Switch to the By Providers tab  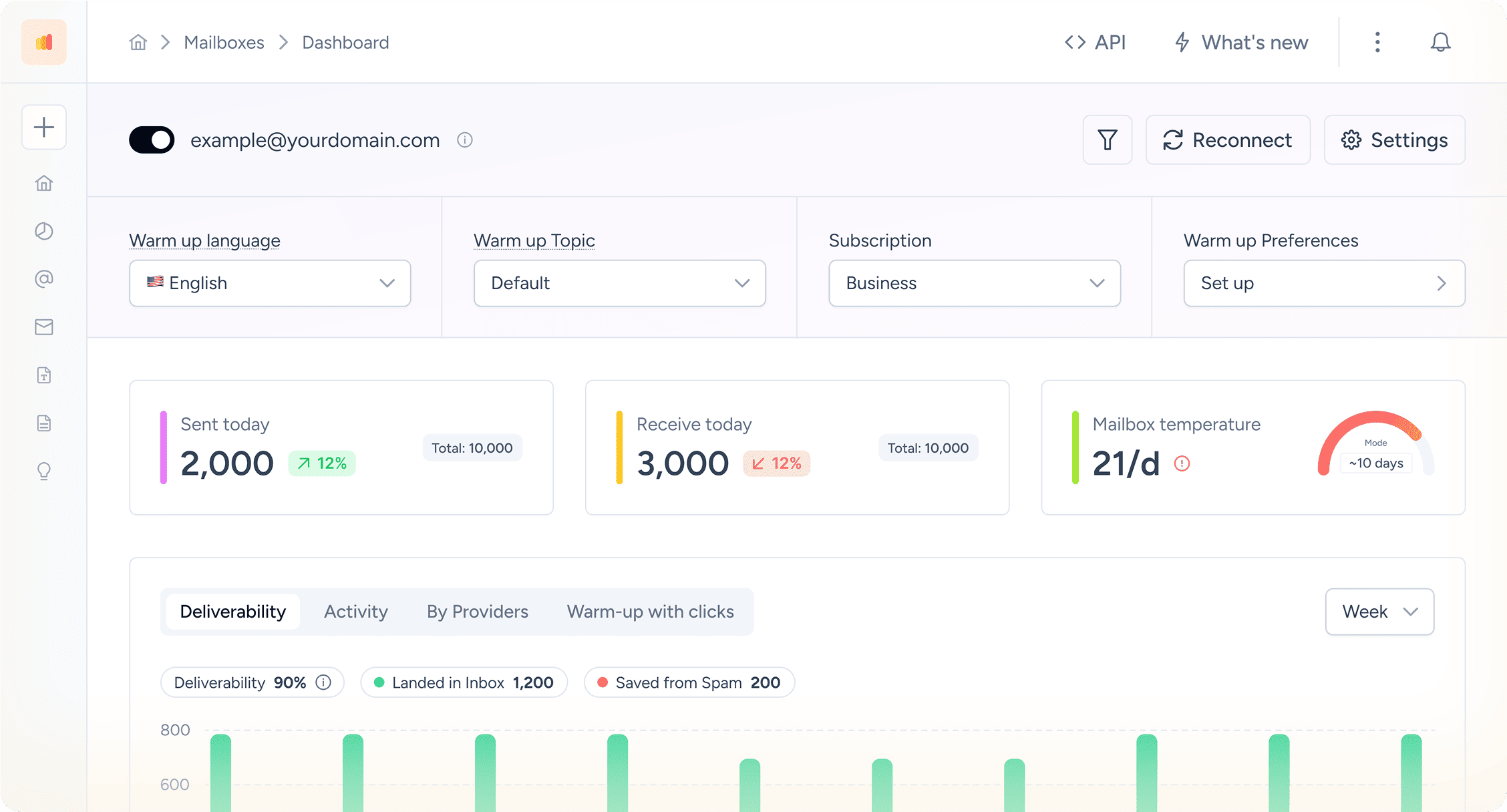coord(478,612)
